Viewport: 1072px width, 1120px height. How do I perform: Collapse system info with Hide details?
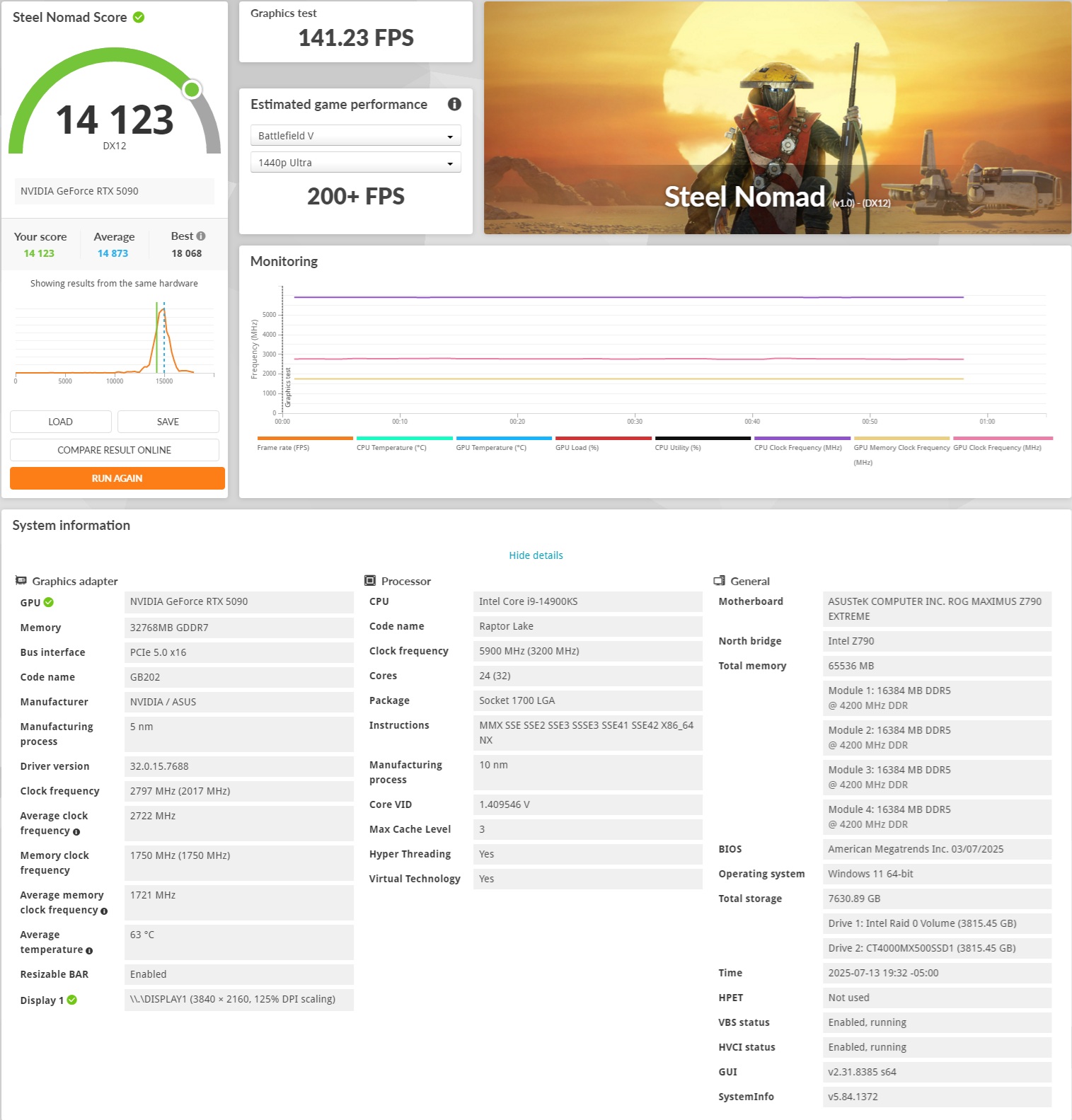coord(536,555)
